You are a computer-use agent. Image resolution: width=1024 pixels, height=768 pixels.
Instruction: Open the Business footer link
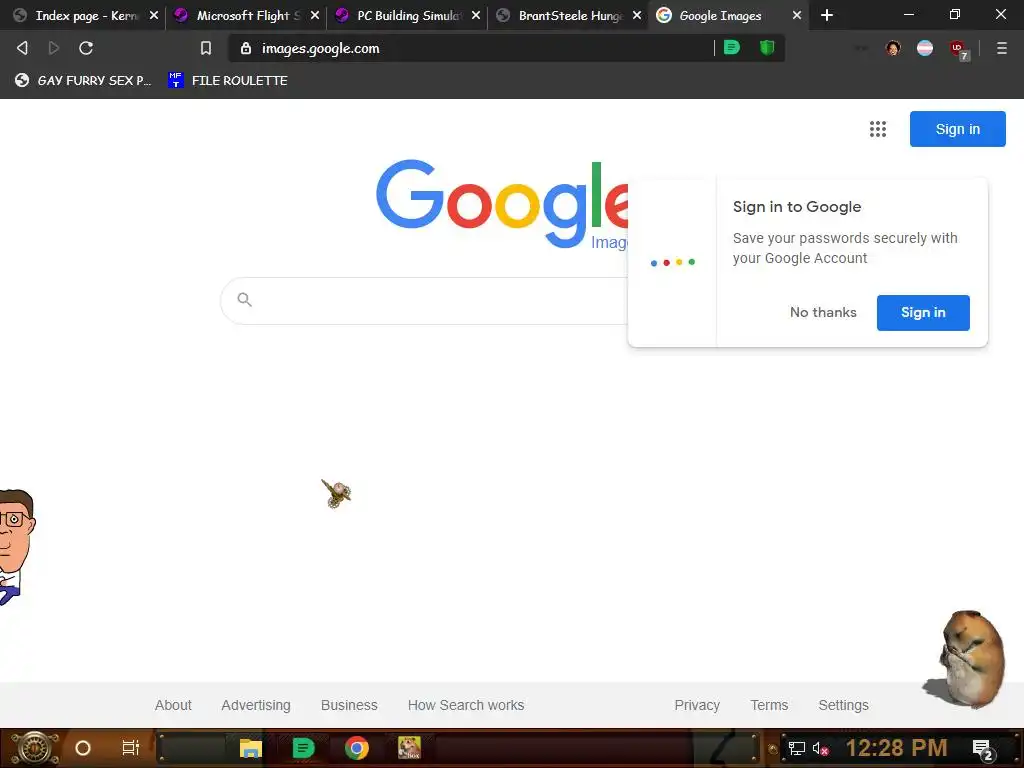tap(349, 705)
